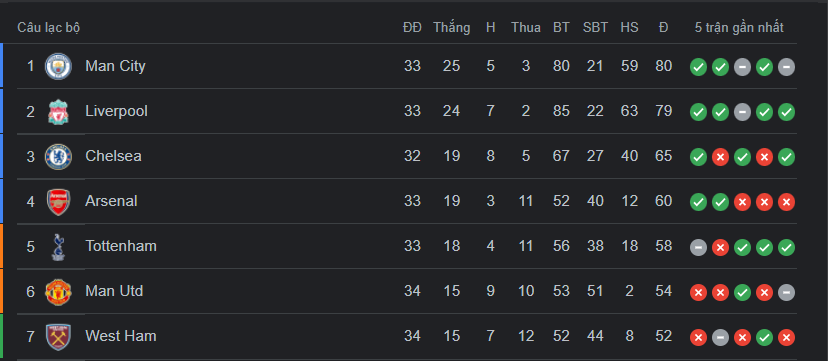Click the SBT column header
828x361 pixels.
point(595,27)
